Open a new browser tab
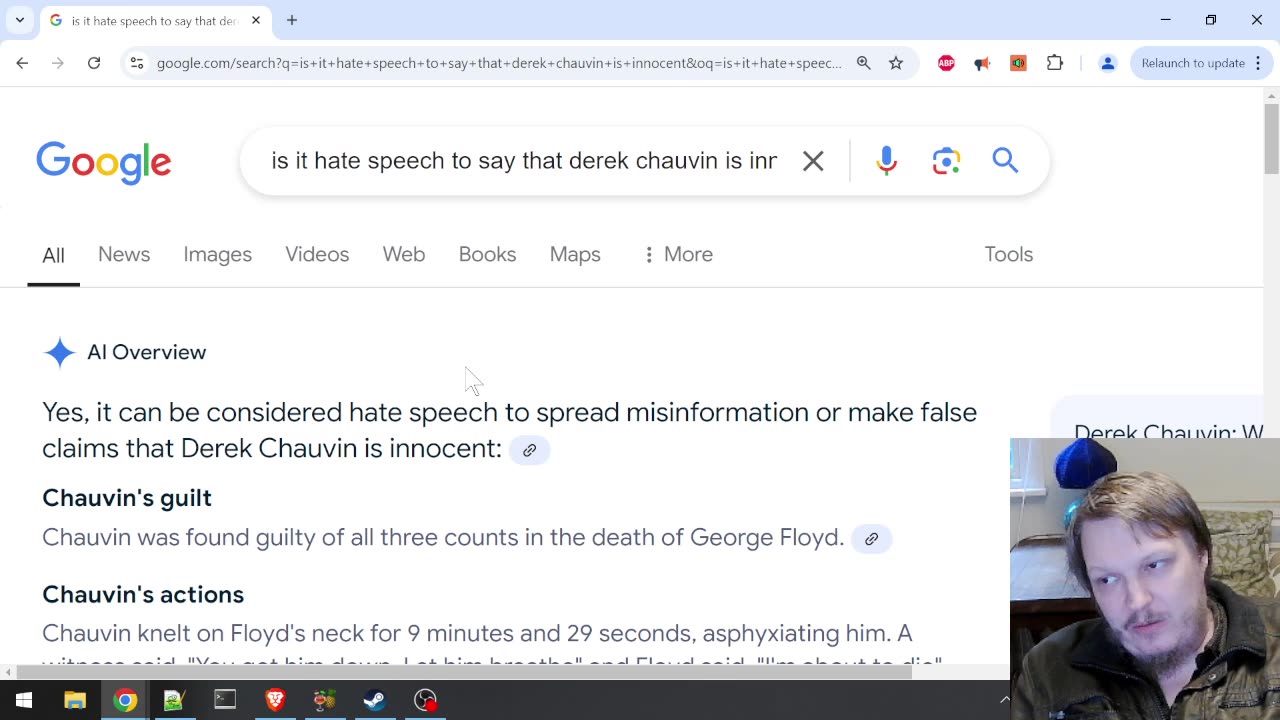The width and height of the screenshot is (1280, 720). point(292,20)
